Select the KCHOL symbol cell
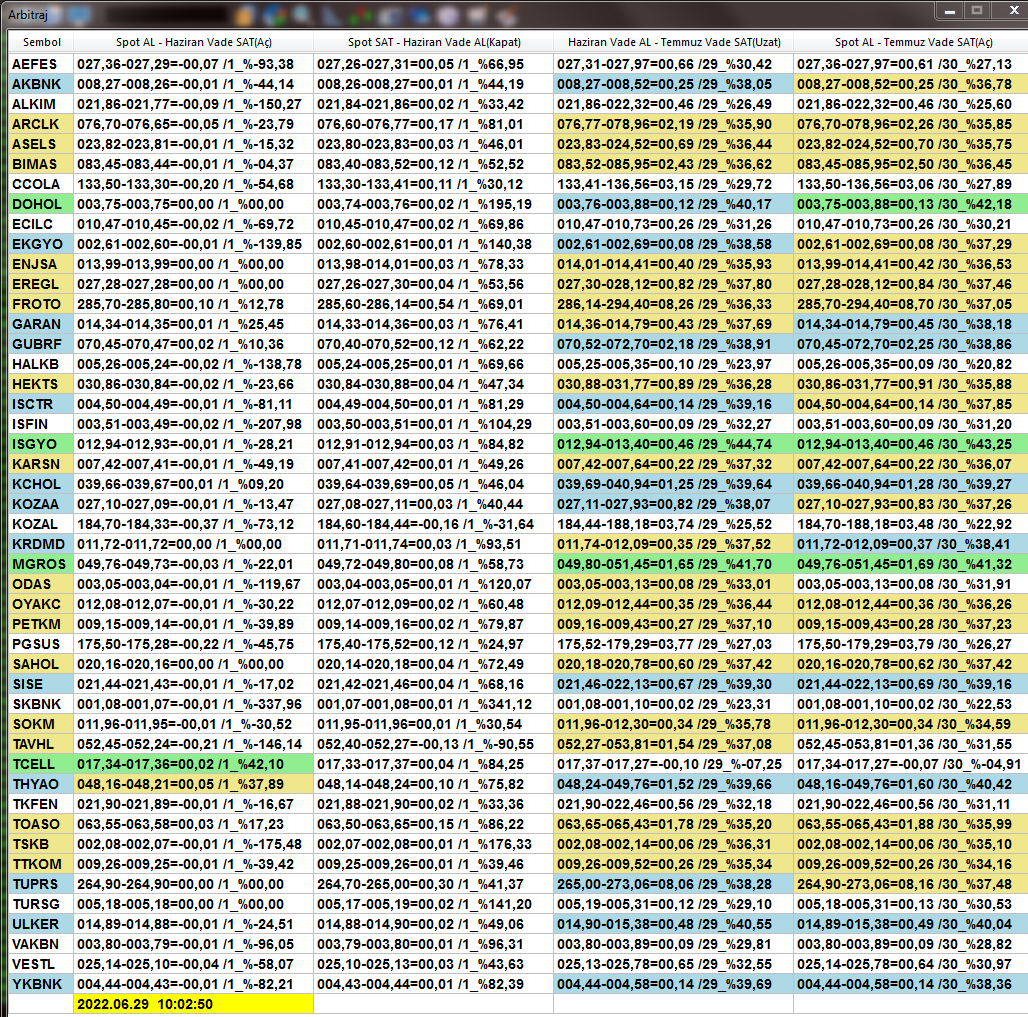Screen dimensions: 1028x1017 click(41, 484)
